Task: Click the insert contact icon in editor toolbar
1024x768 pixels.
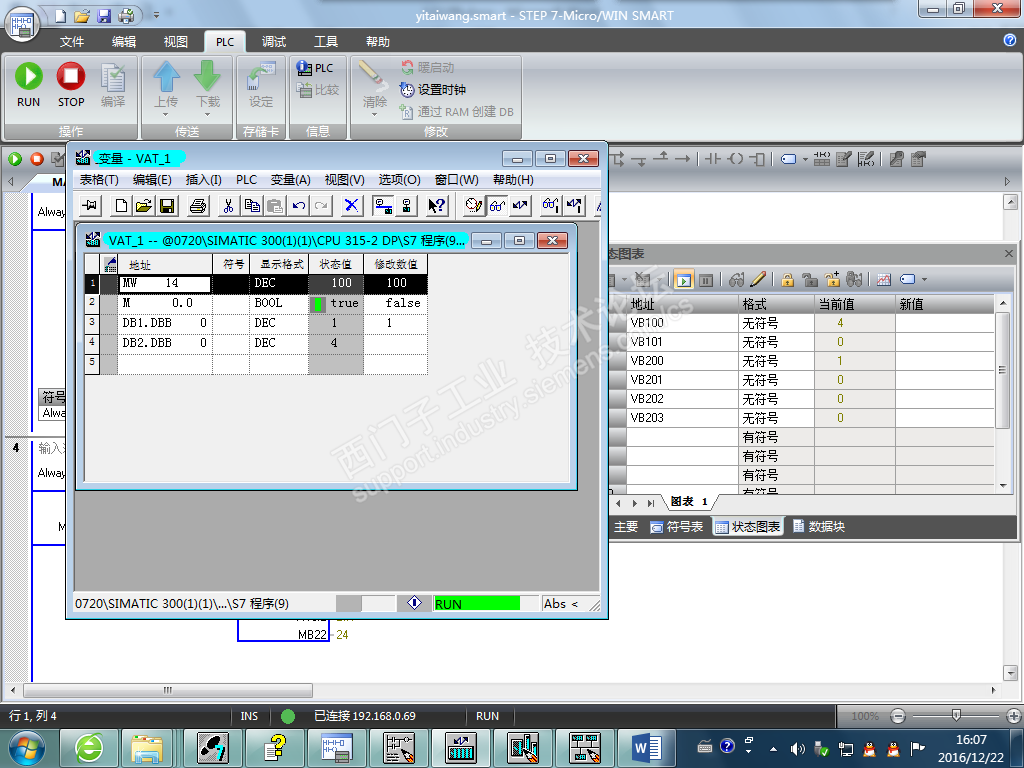Action: 712,159
